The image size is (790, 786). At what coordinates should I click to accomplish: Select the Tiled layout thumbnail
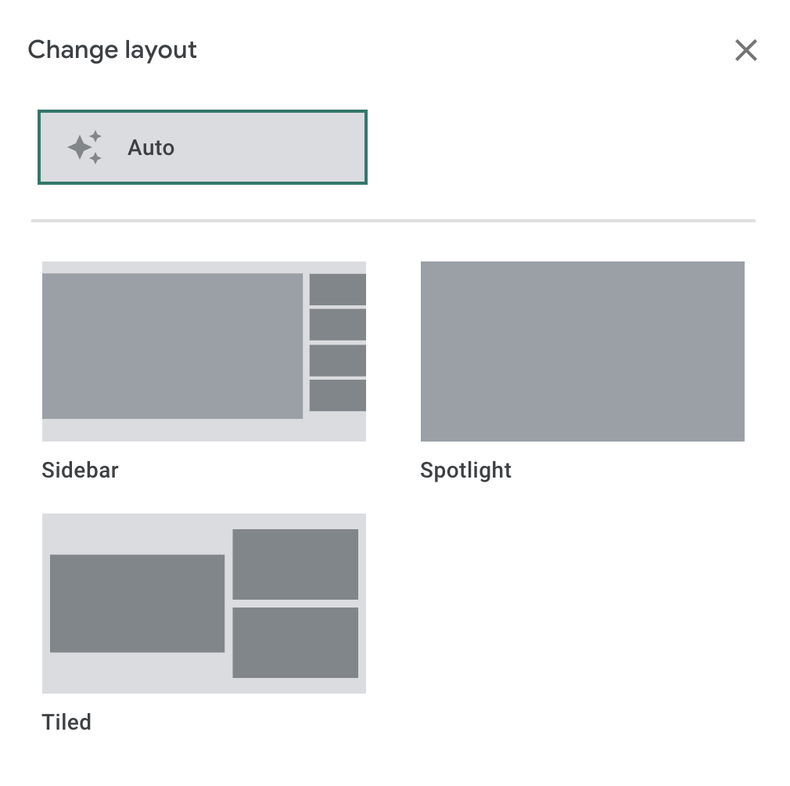pyautogui.click(x=203, y=603)
